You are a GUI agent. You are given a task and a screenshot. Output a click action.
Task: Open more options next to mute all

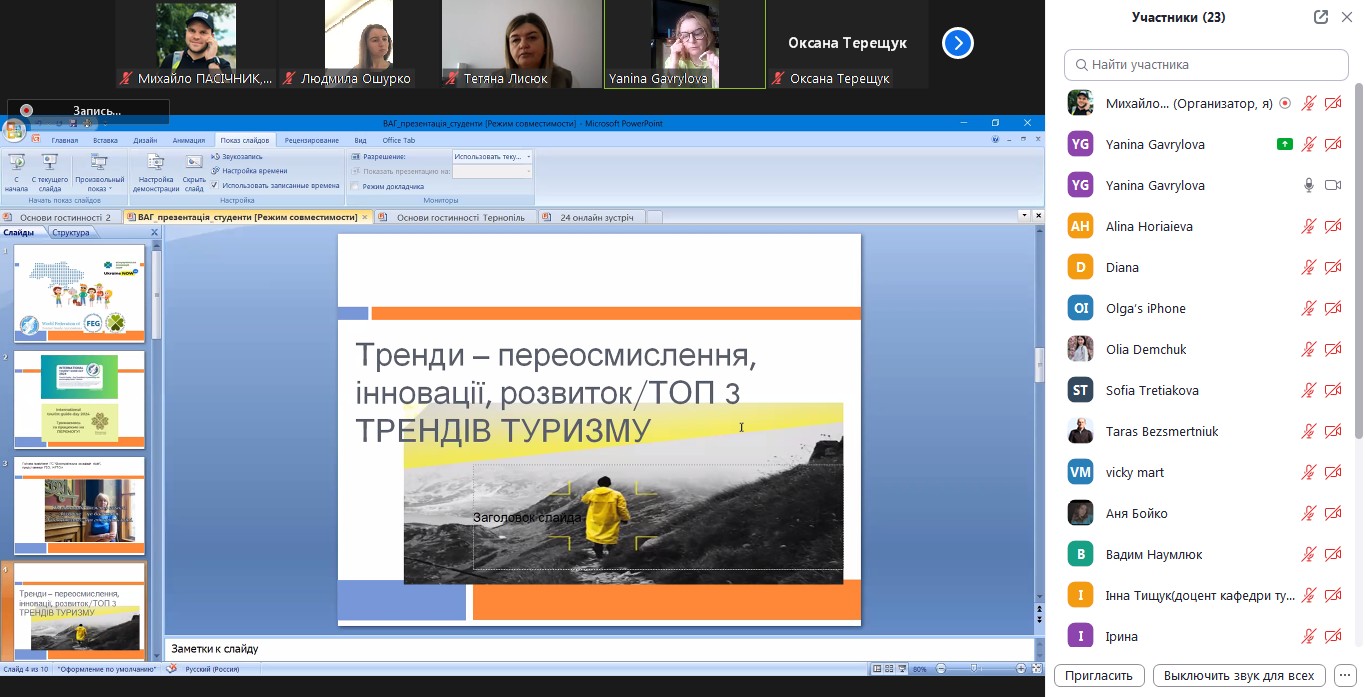[1345, 675]
